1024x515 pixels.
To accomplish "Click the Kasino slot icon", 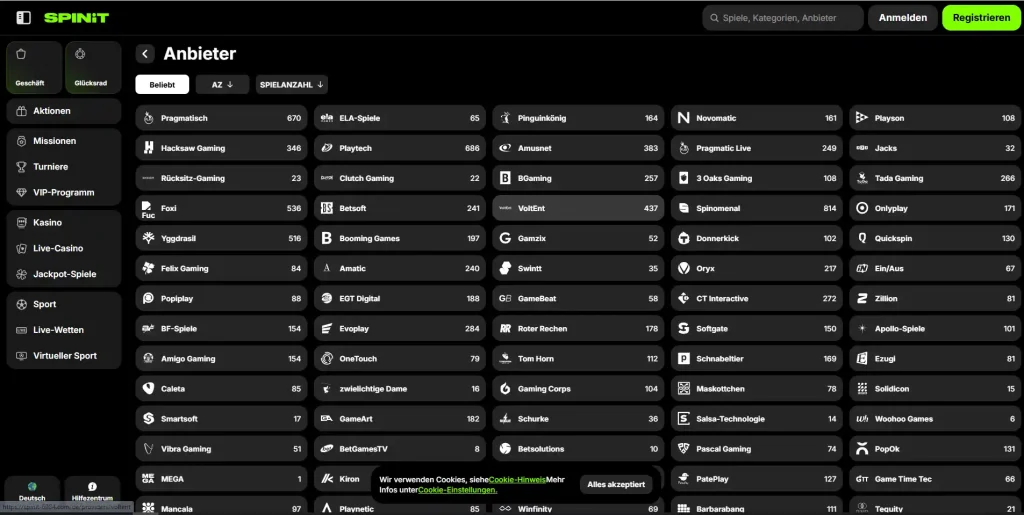I will pyautogui.click(x=22, y=223).
